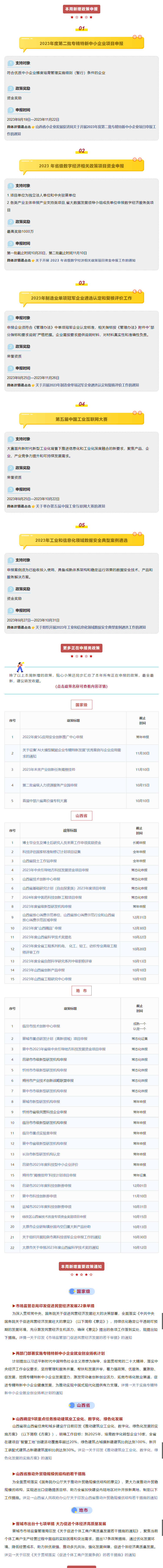Open entry 晋中市科技创新券申报
The width and height of the screenshot is (163, 1568).
(x=40, y=1196)
